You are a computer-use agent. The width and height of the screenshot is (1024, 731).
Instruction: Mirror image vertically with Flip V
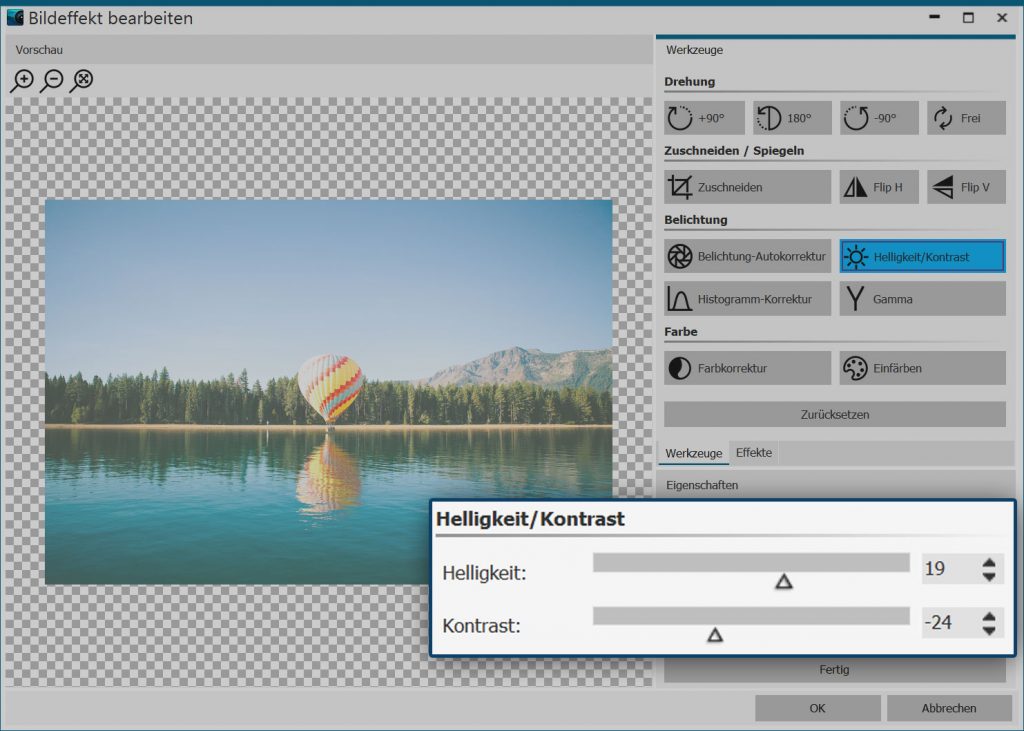point(965,187)
